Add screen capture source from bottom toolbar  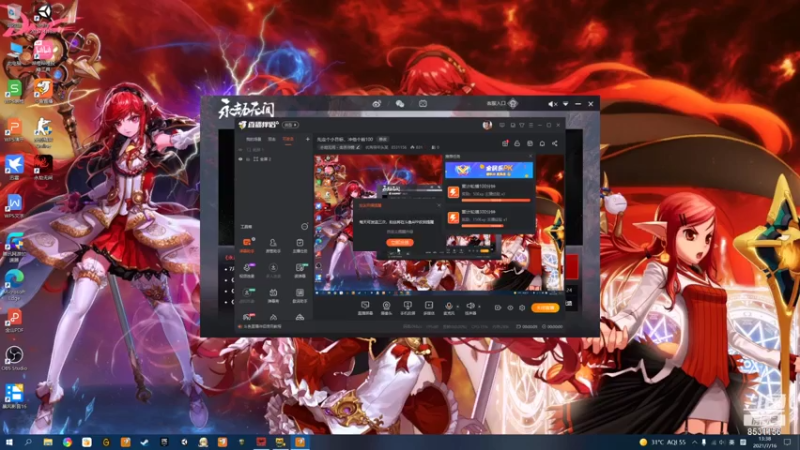[365, 308]
